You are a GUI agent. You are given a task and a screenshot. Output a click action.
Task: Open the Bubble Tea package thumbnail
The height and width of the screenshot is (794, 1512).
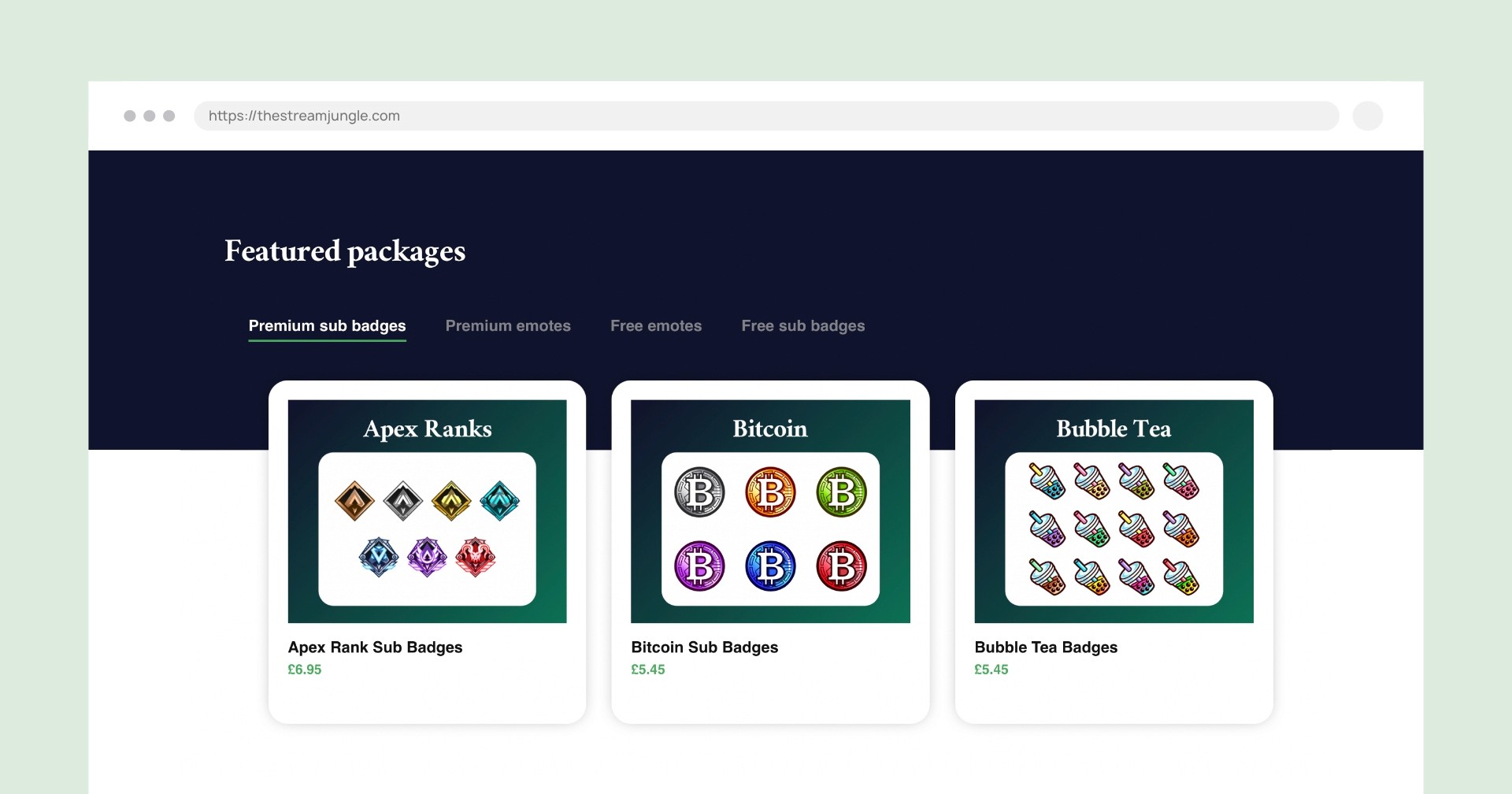(1114, 511)
